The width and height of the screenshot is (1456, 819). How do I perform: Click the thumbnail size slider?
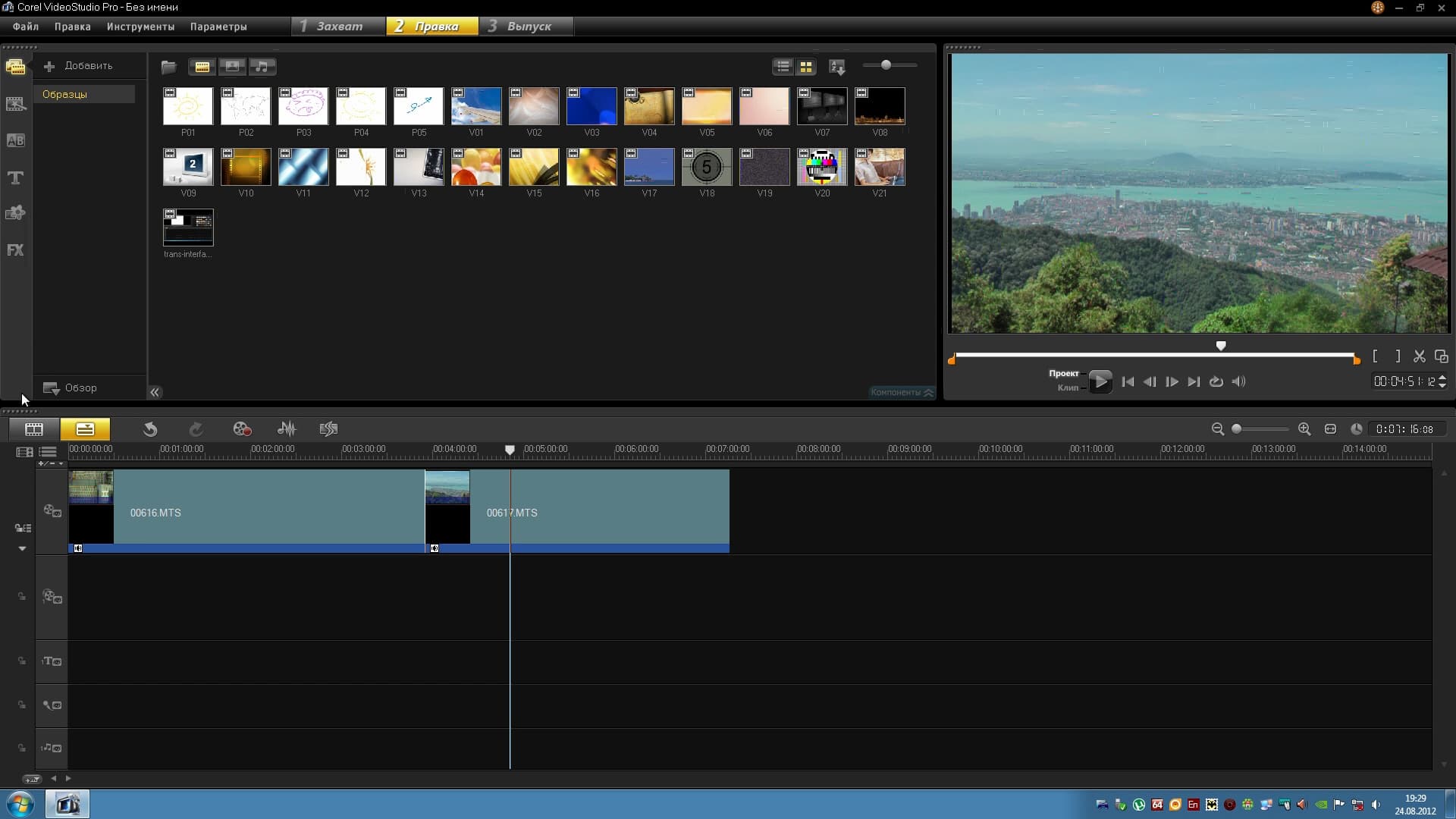tap(886, 65)
